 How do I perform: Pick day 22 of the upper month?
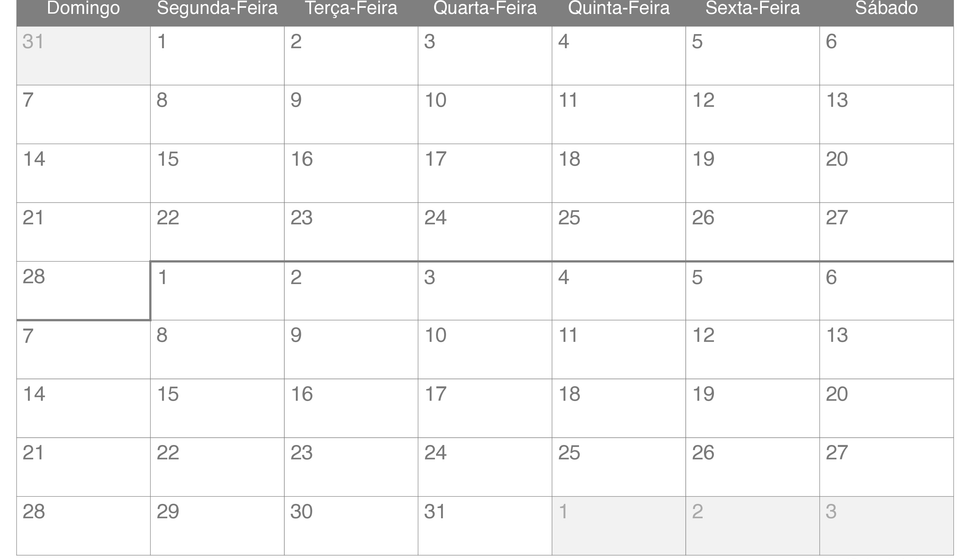[x=217, y=232]
